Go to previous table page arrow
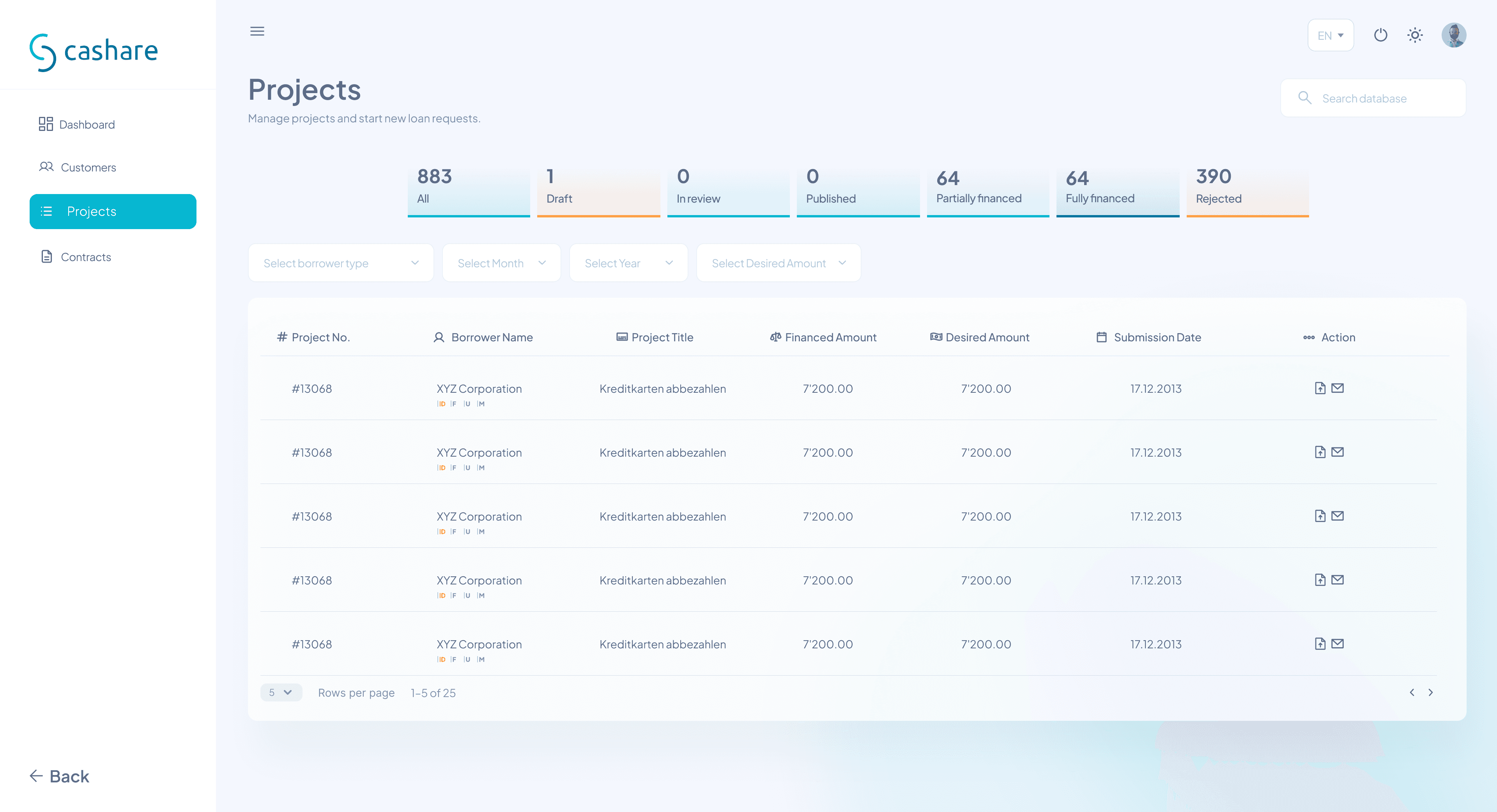 pos(1412,692)
